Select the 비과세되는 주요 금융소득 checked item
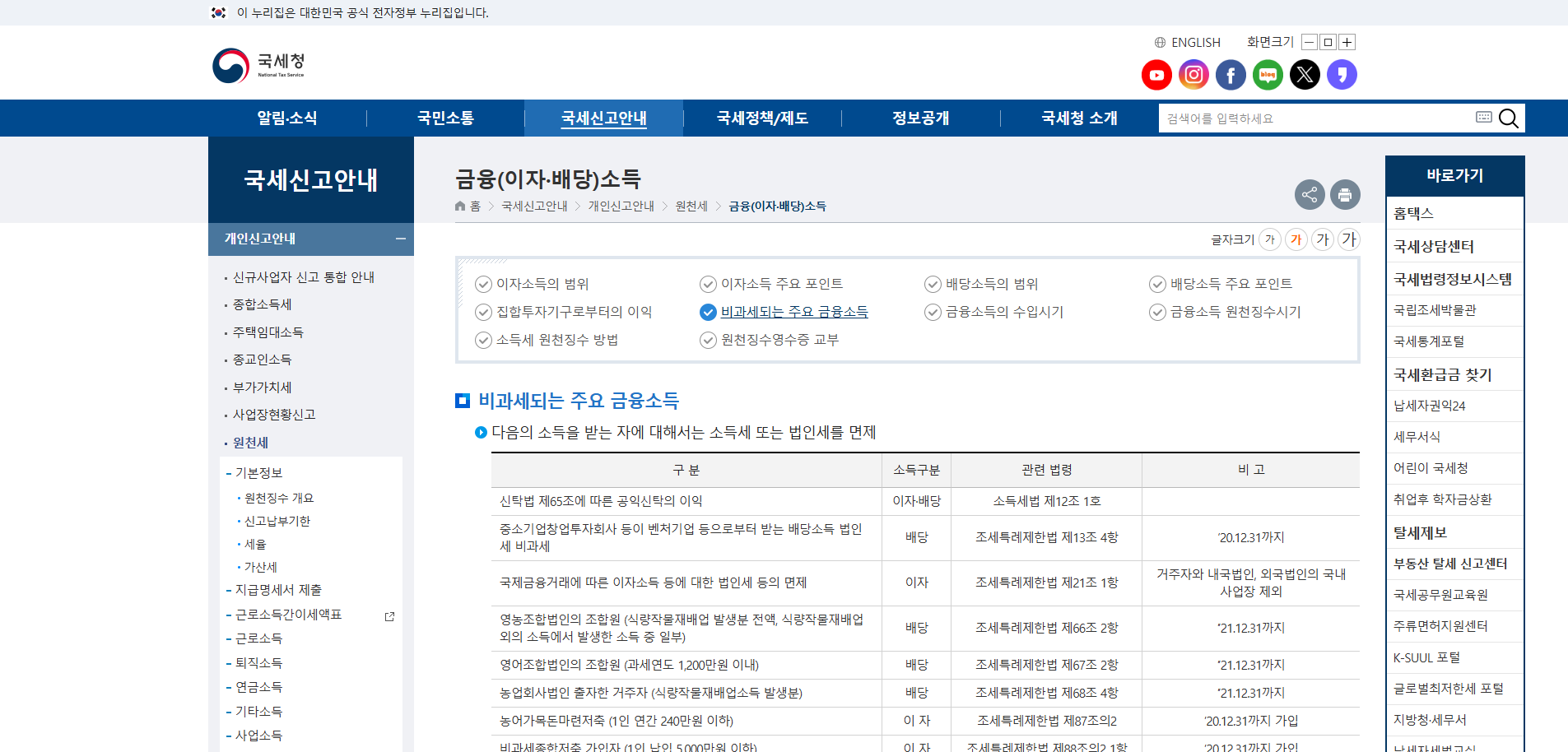1568x752 pixels. click(x=793, y=312)
